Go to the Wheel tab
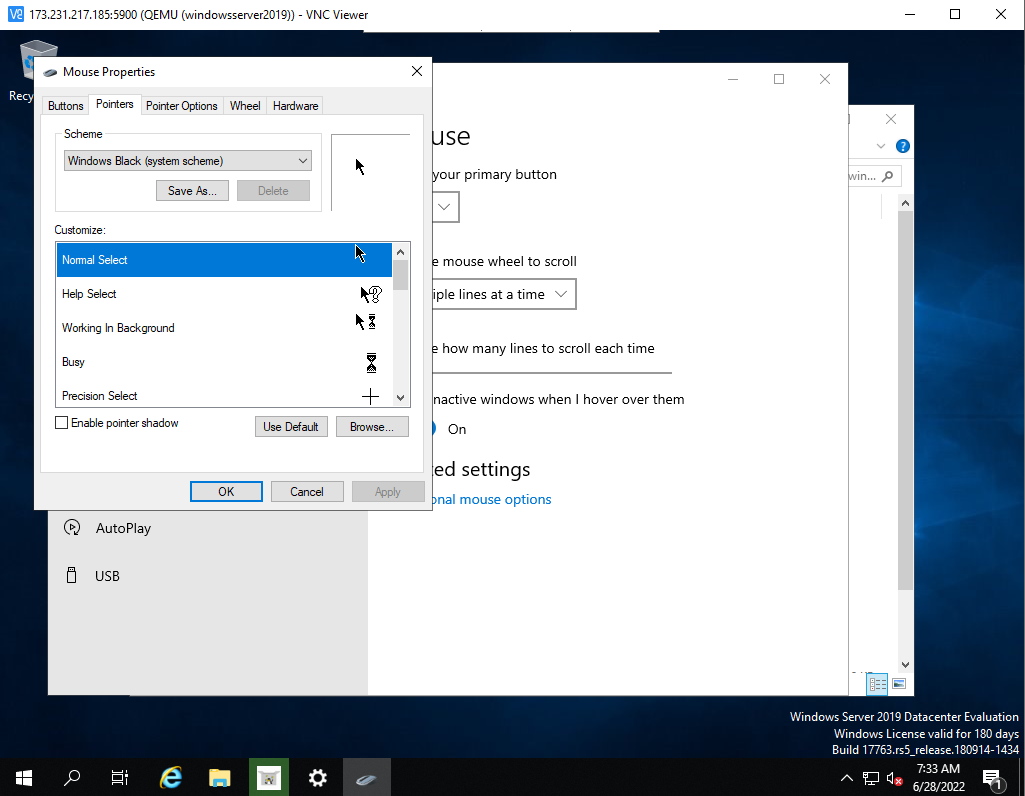Viewport: 1025px width, 796px height. coord(245,106)
